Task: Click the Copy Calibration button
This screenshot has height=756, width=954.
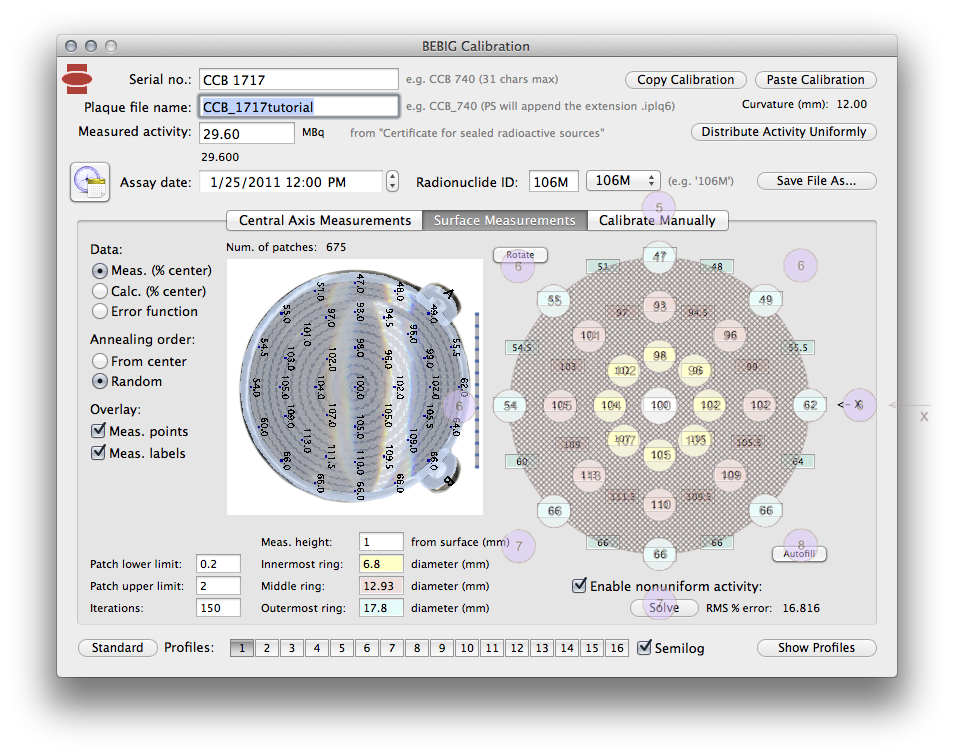Action: (x=685, y=80)
